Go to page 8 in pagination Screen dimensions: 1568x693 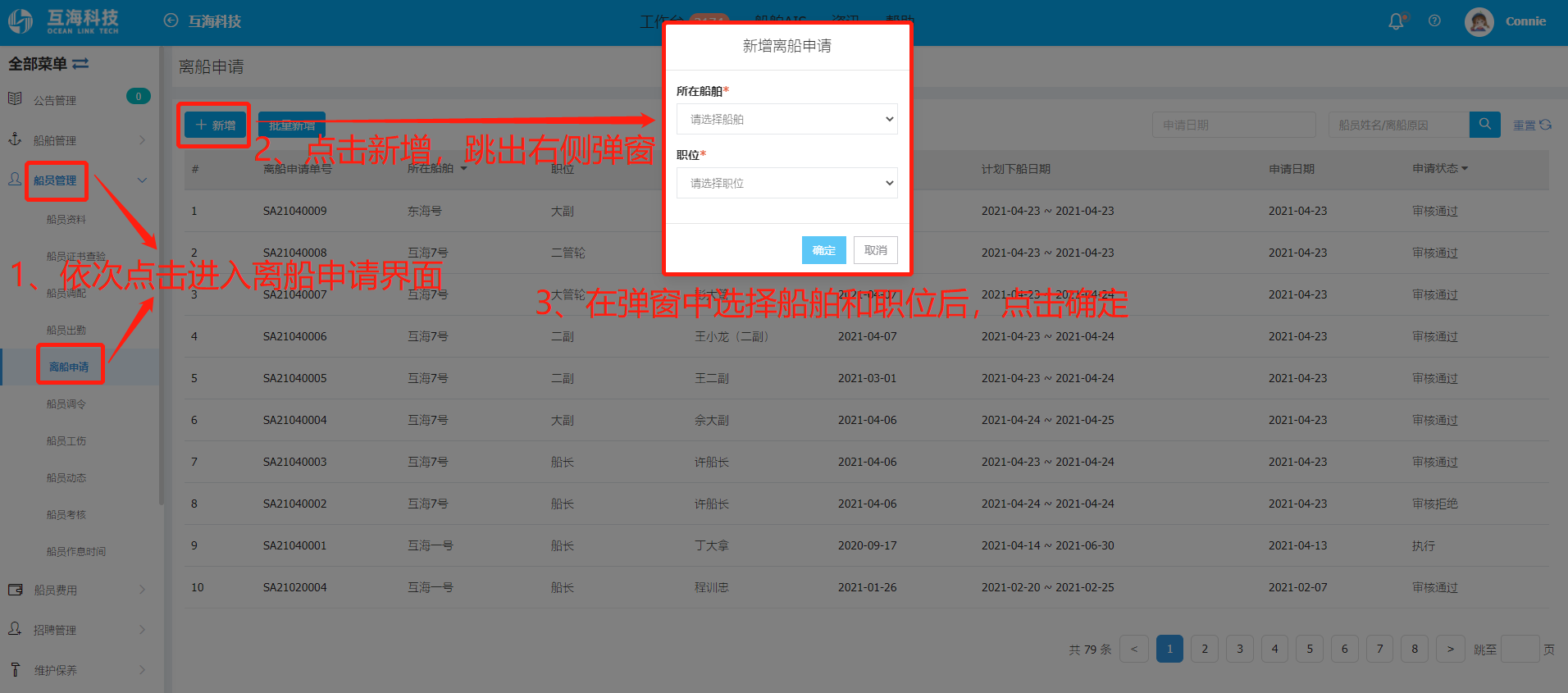click(x=1415, y=649)
